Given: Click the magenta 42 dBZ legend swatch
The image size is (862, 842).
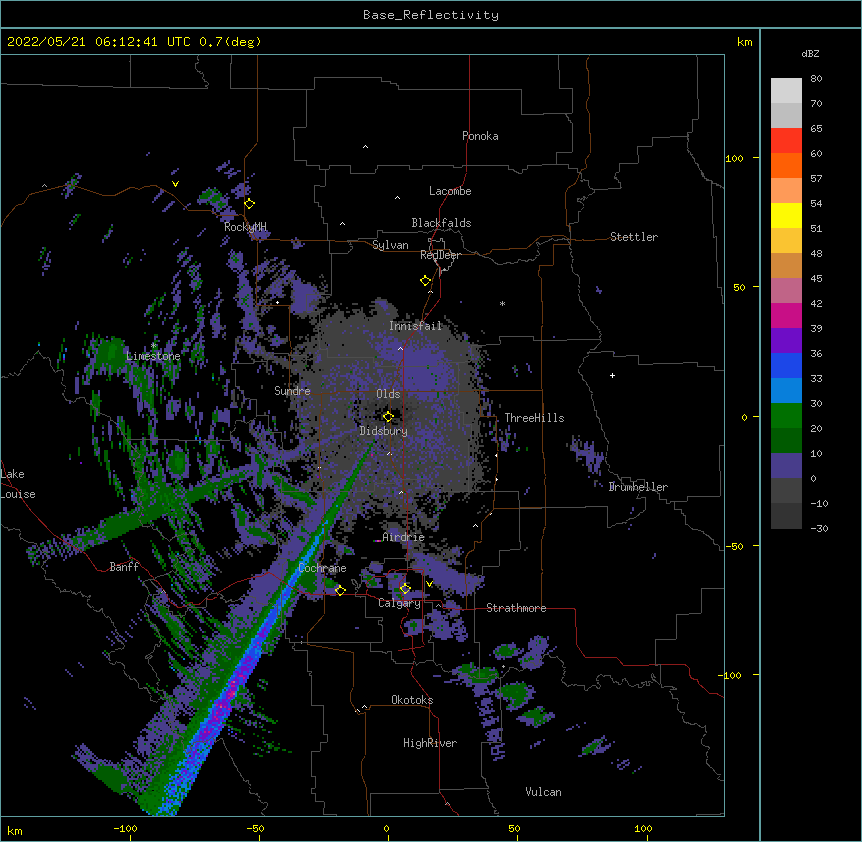Looking at the screenshot, I should point(786,315).
